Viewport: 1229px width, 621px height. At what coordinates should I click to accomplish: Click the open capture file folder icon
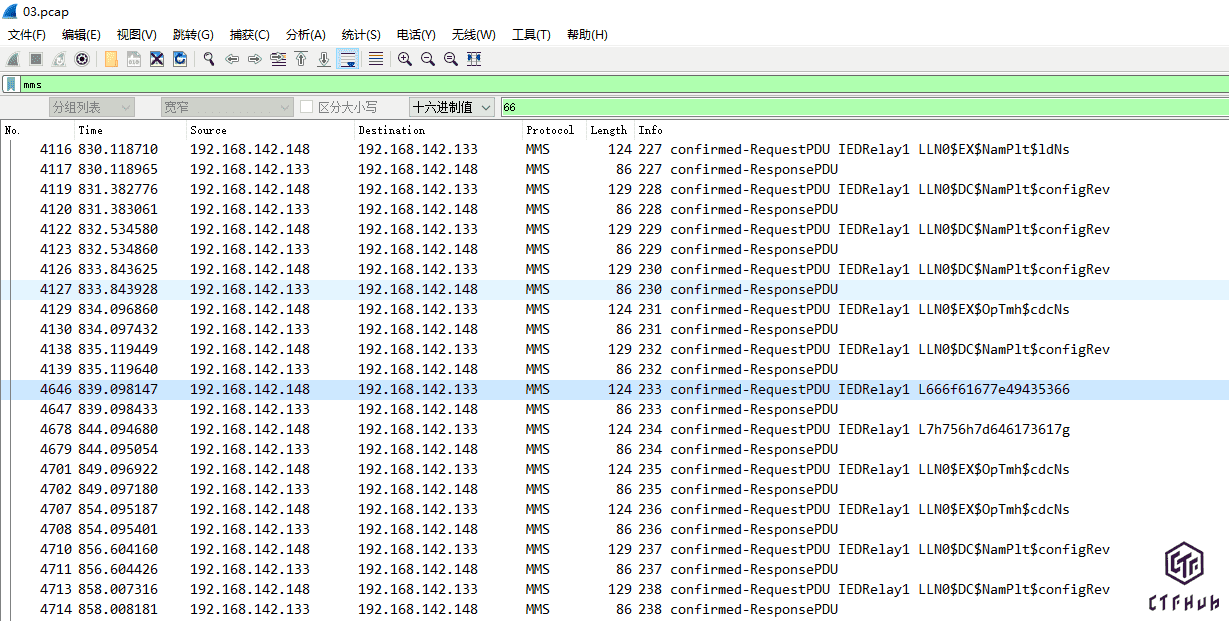point(111,59)
